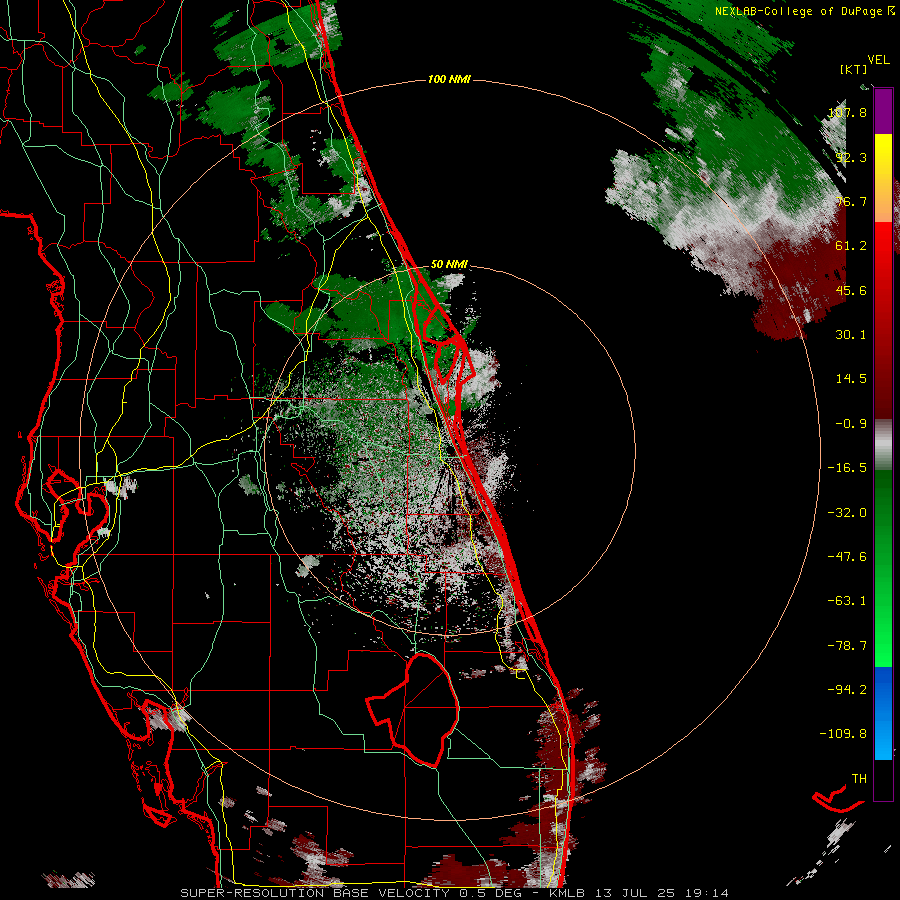Click the 50 NMI range ring label
Screen dimensions: 900x900
click(449, 265)
